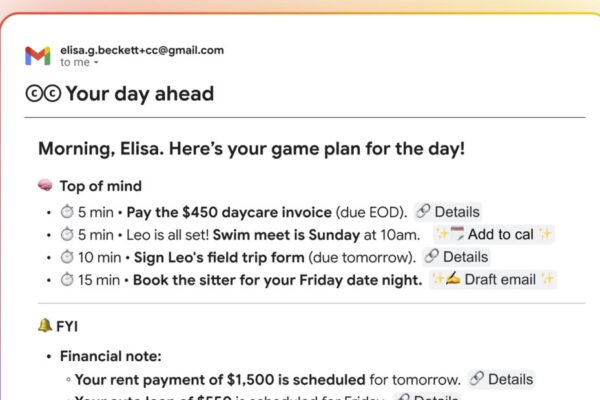Open Details for the $450 daycare invoice

[447, 212]
